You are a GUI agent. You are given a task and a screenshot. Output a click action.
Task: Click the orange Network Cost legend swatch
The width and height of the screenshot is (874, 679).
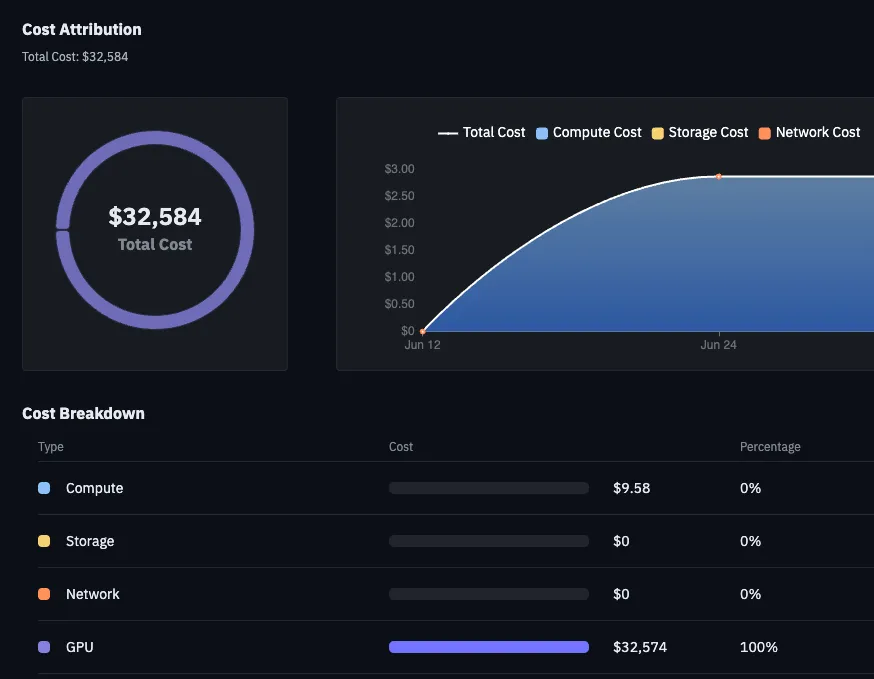pyautogui.click(x=765, y=133)
